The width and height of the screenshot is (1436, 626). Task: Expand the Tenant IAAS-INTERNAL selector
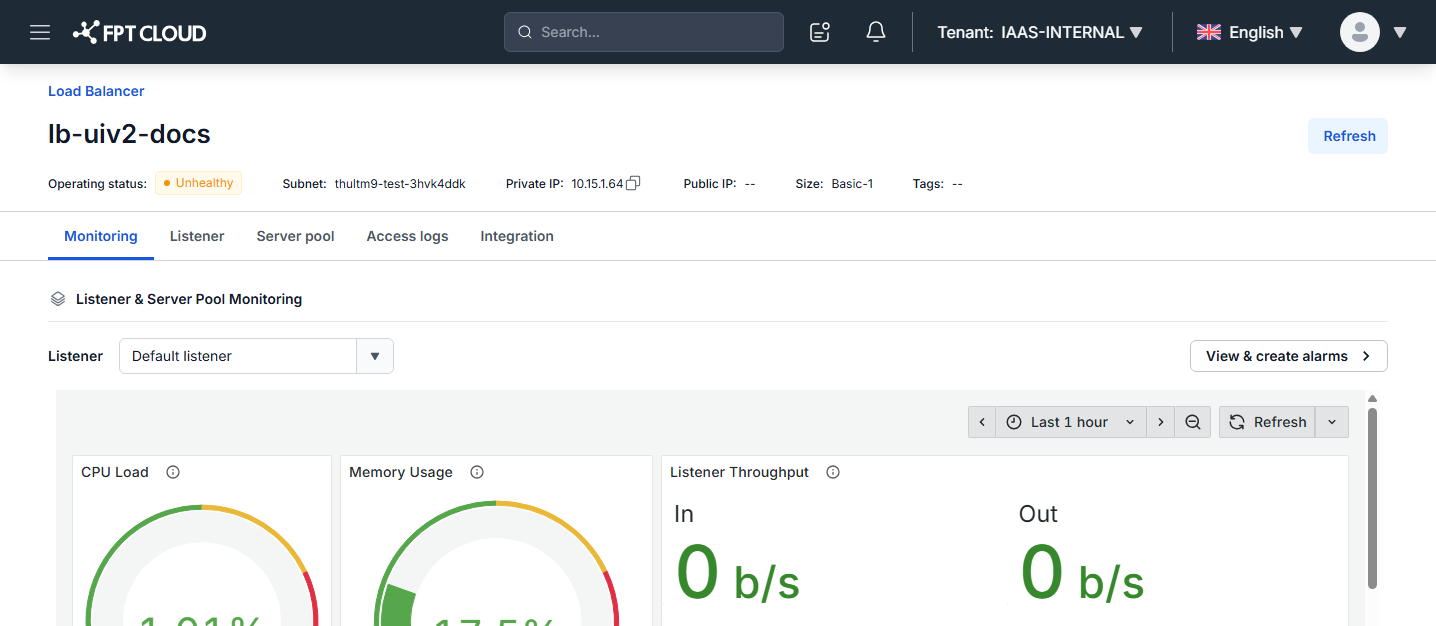tap(1040, 32)
